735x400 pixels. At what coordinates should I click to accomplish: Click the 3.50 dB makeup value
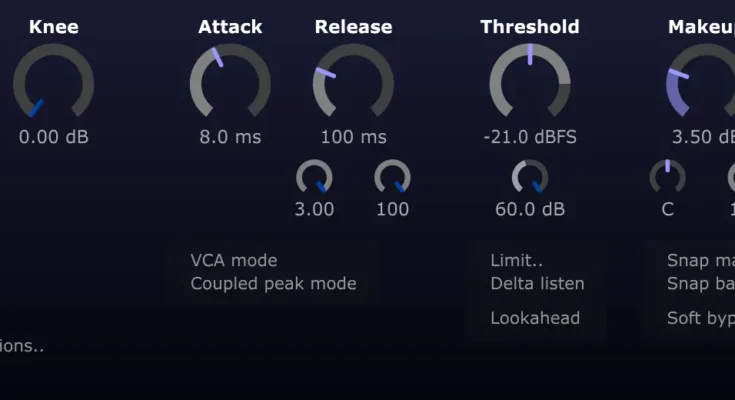703,136
